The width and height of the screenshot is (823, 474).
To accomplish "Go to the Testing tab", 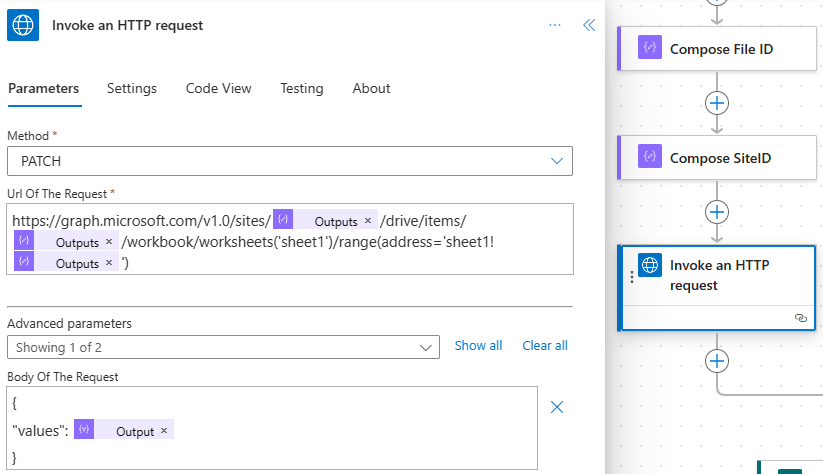I will click(x=301, y=88).
